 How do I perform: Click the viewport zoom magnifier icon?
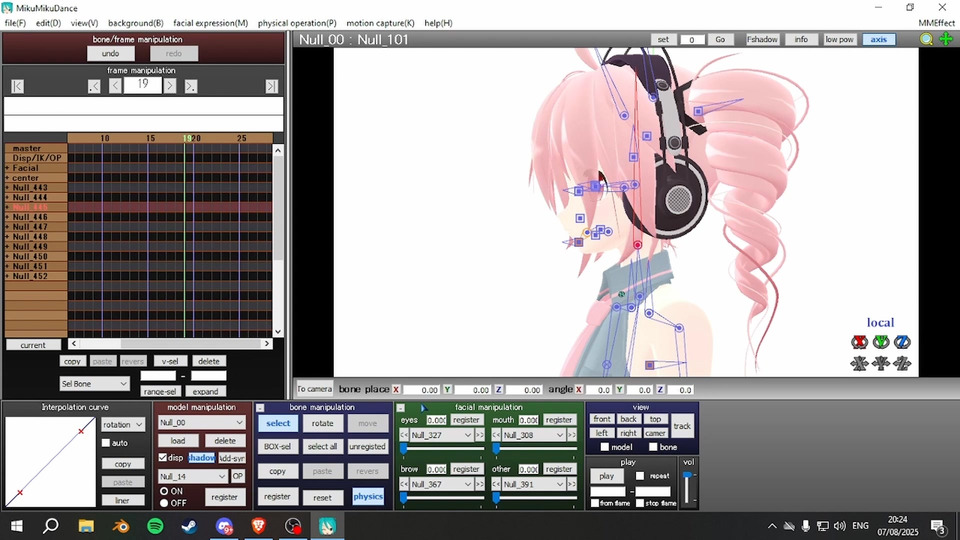[x=926, y=39]
